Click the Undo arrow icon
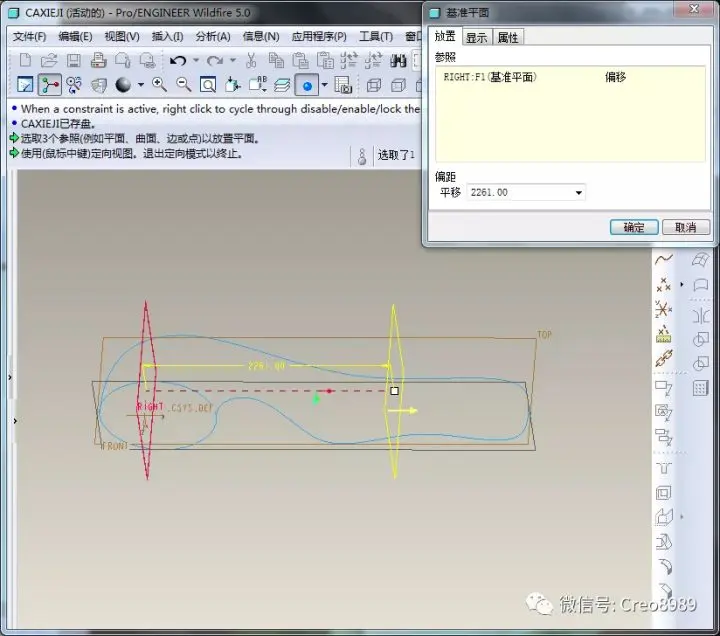 click(x=178, y=61)
